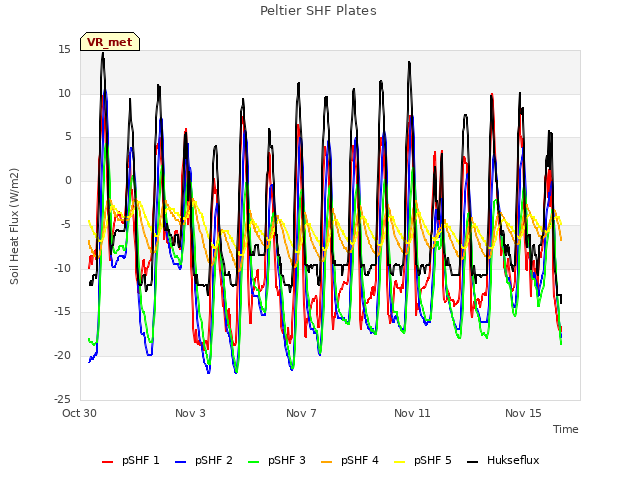Click the orange pSHF 4 legend swatch
The width and height of the screenshot is (640, 480).
point(327,462)
